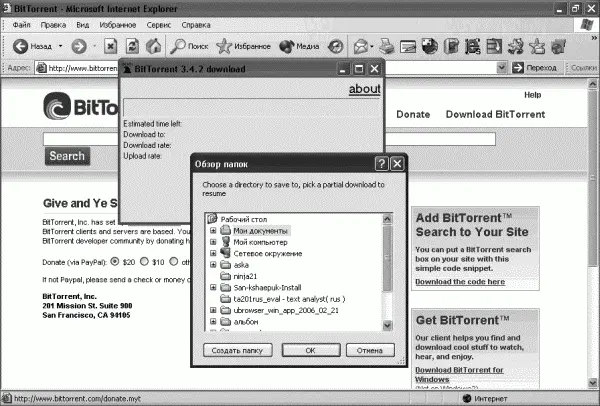Open the Справка menu
600x406 pixels.
point(196,25)
